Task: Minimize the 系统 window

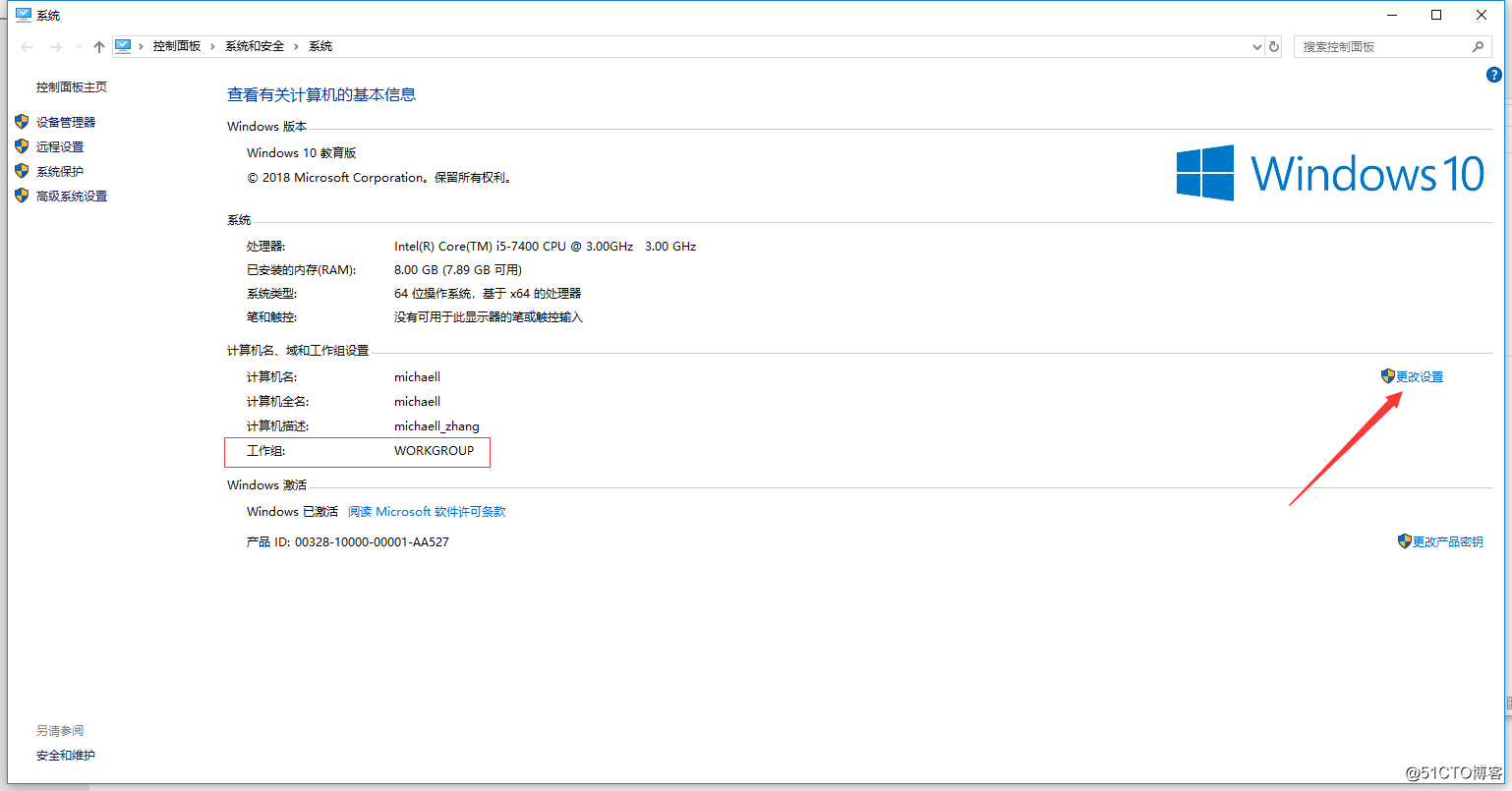Action: coord(1391,15)
